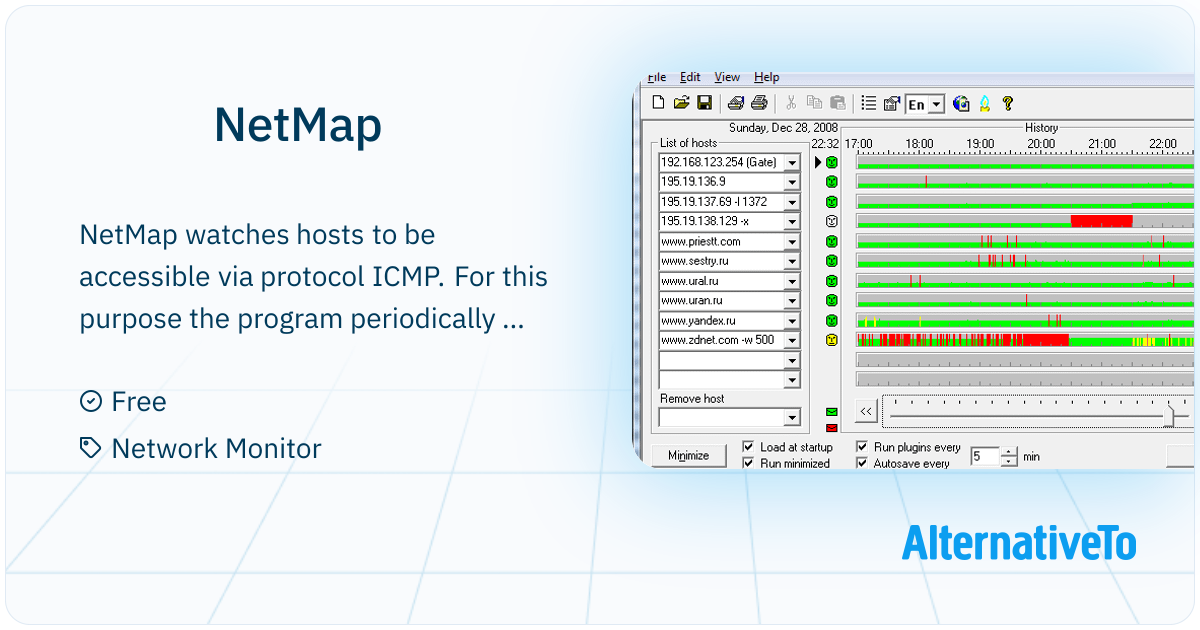Click the Sunday, Dec 28, 2008 date text
Viewport: 1200px width, 630px height.
783,128
